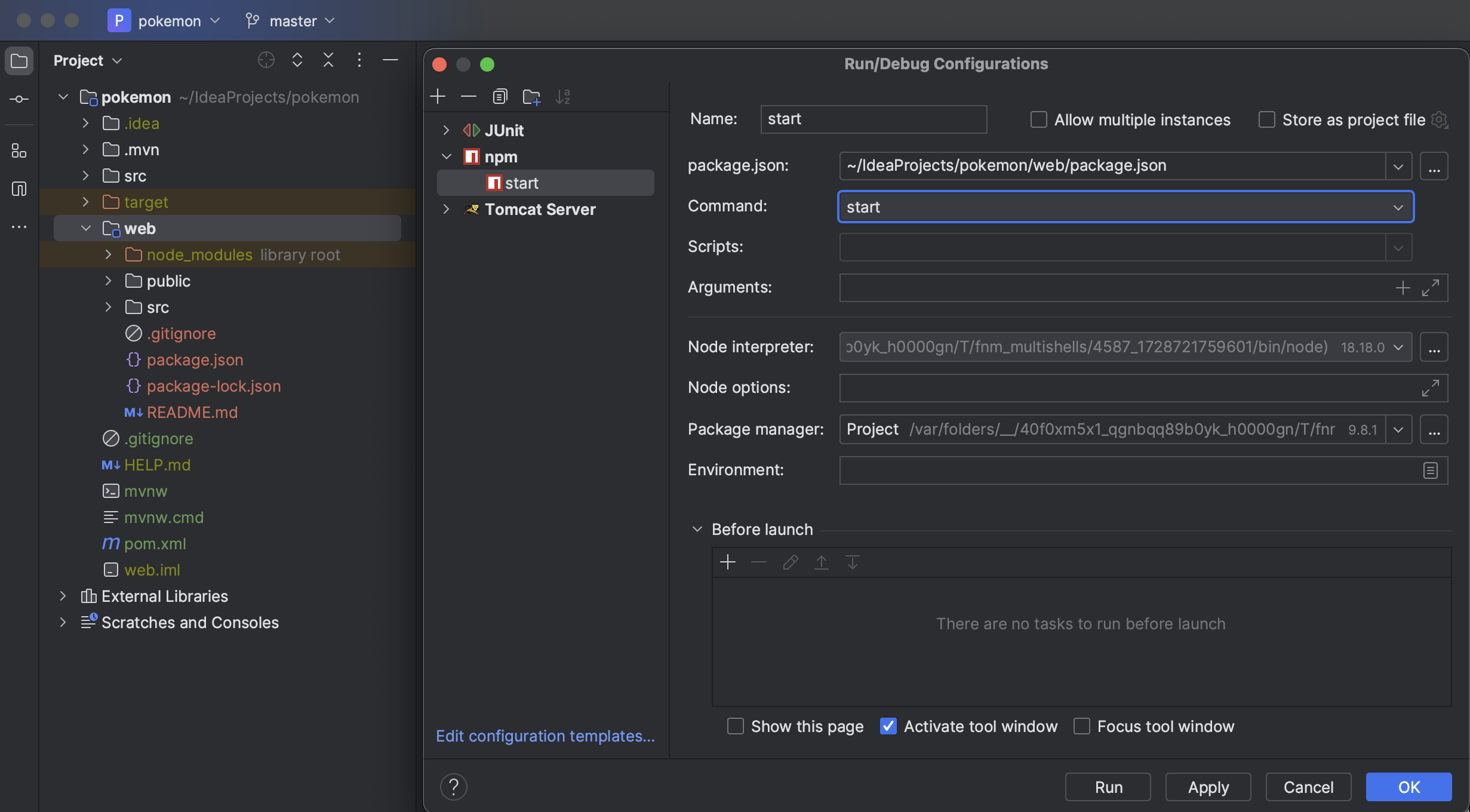Open the Structure tool window icon

[x=19, y=152]
